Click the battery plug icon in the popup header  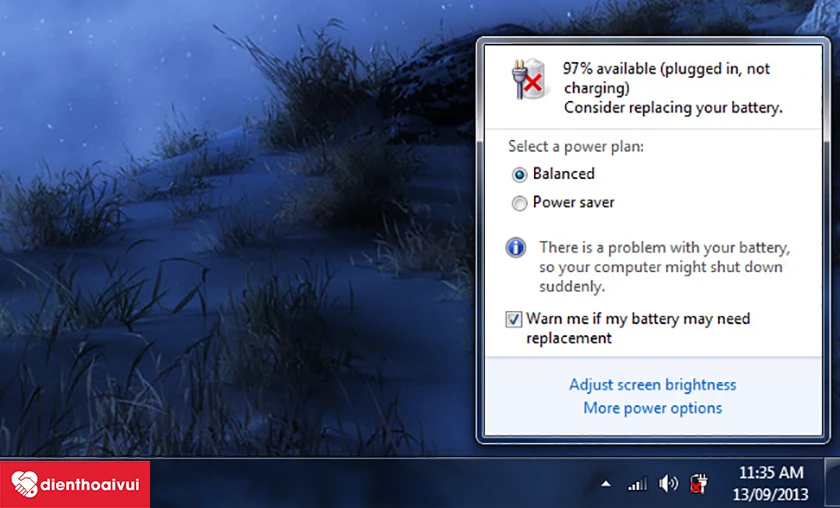[529, 79]
